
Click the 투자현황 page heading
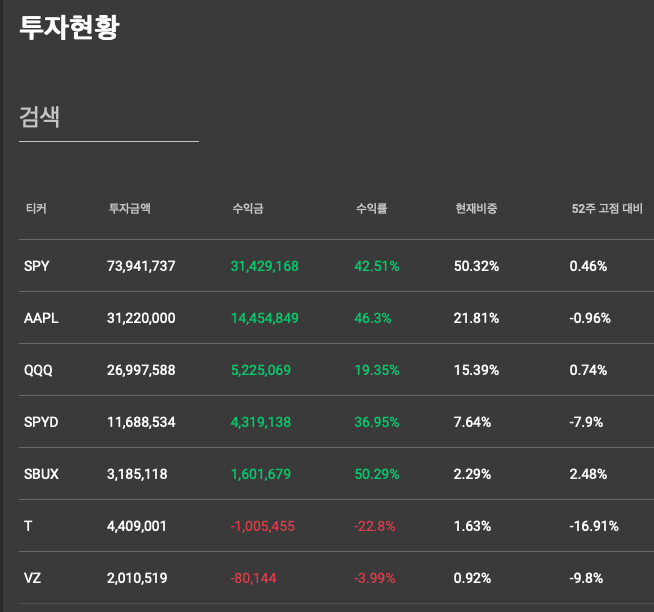[70, 28]
